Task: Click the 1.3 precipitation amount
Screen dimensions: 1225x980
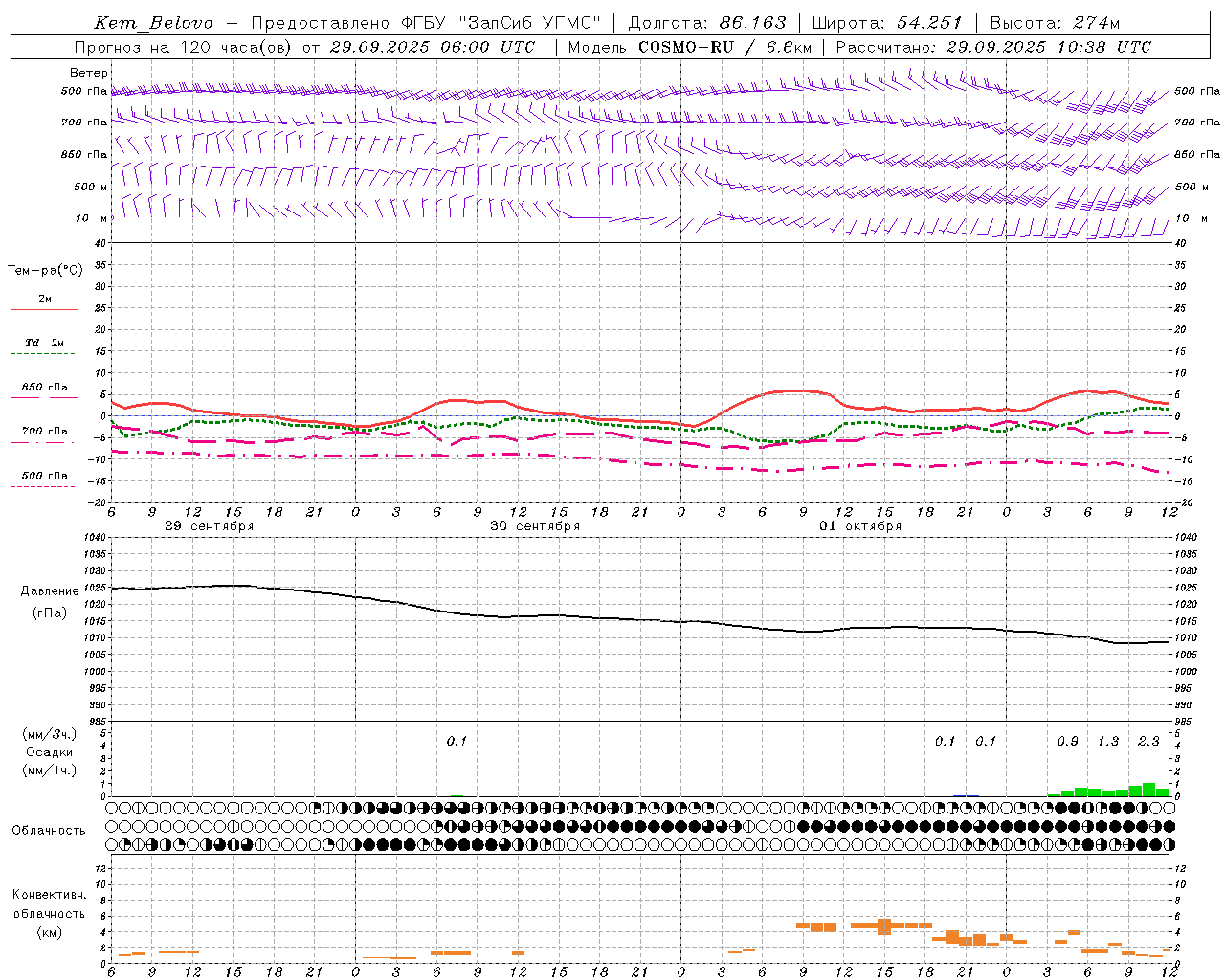Action: tap(1108, 742)
